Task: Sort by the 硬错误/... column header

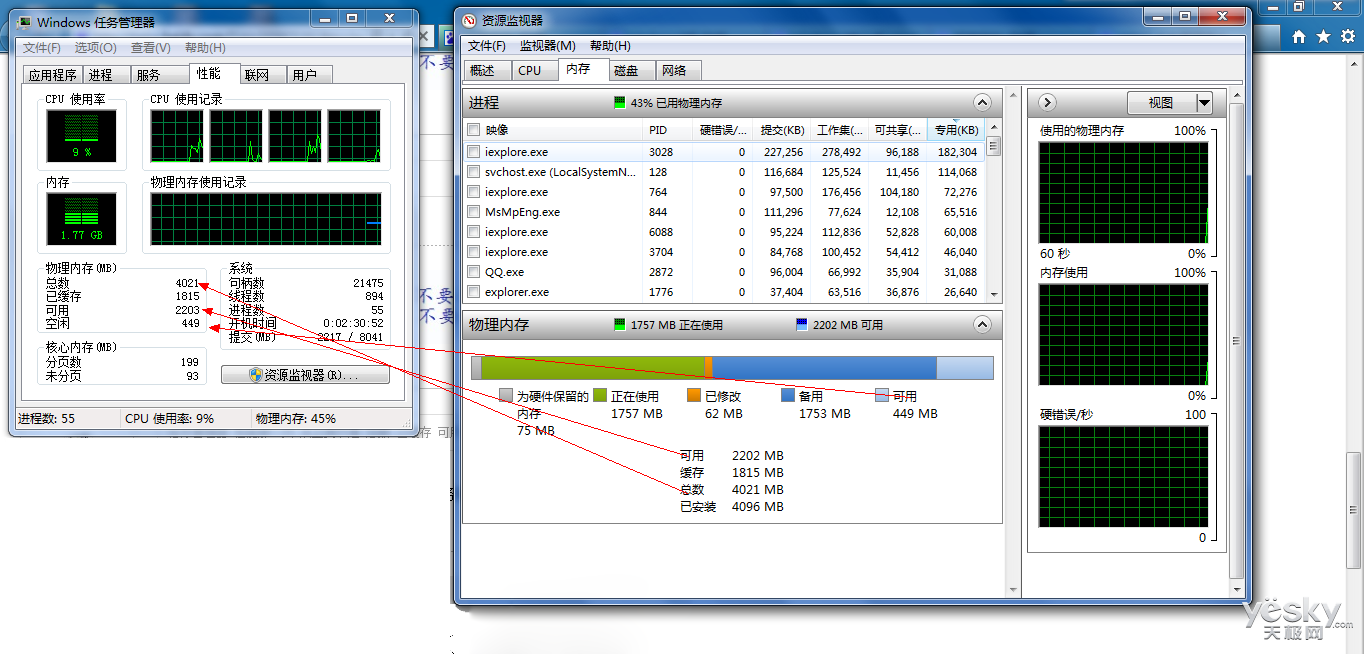Action: (x=722, y=130)
